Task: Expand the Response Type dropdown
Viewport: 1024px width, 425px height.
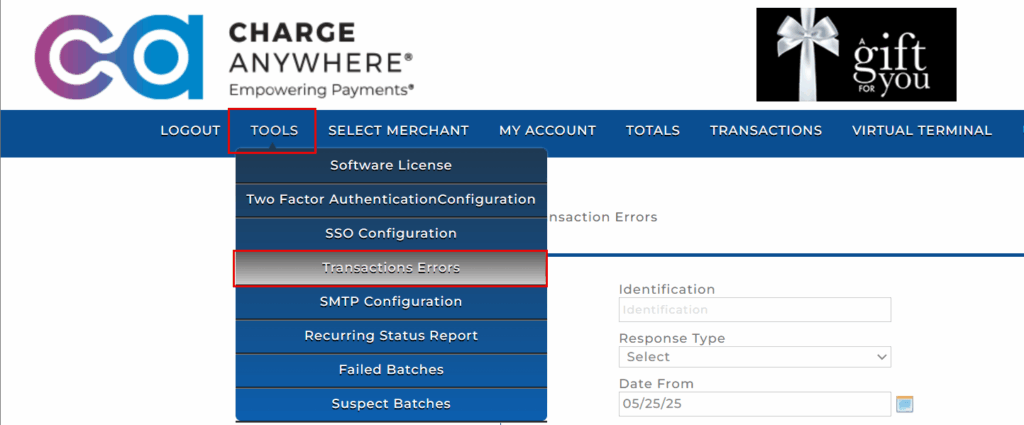Action: click(x=754, y=357)
